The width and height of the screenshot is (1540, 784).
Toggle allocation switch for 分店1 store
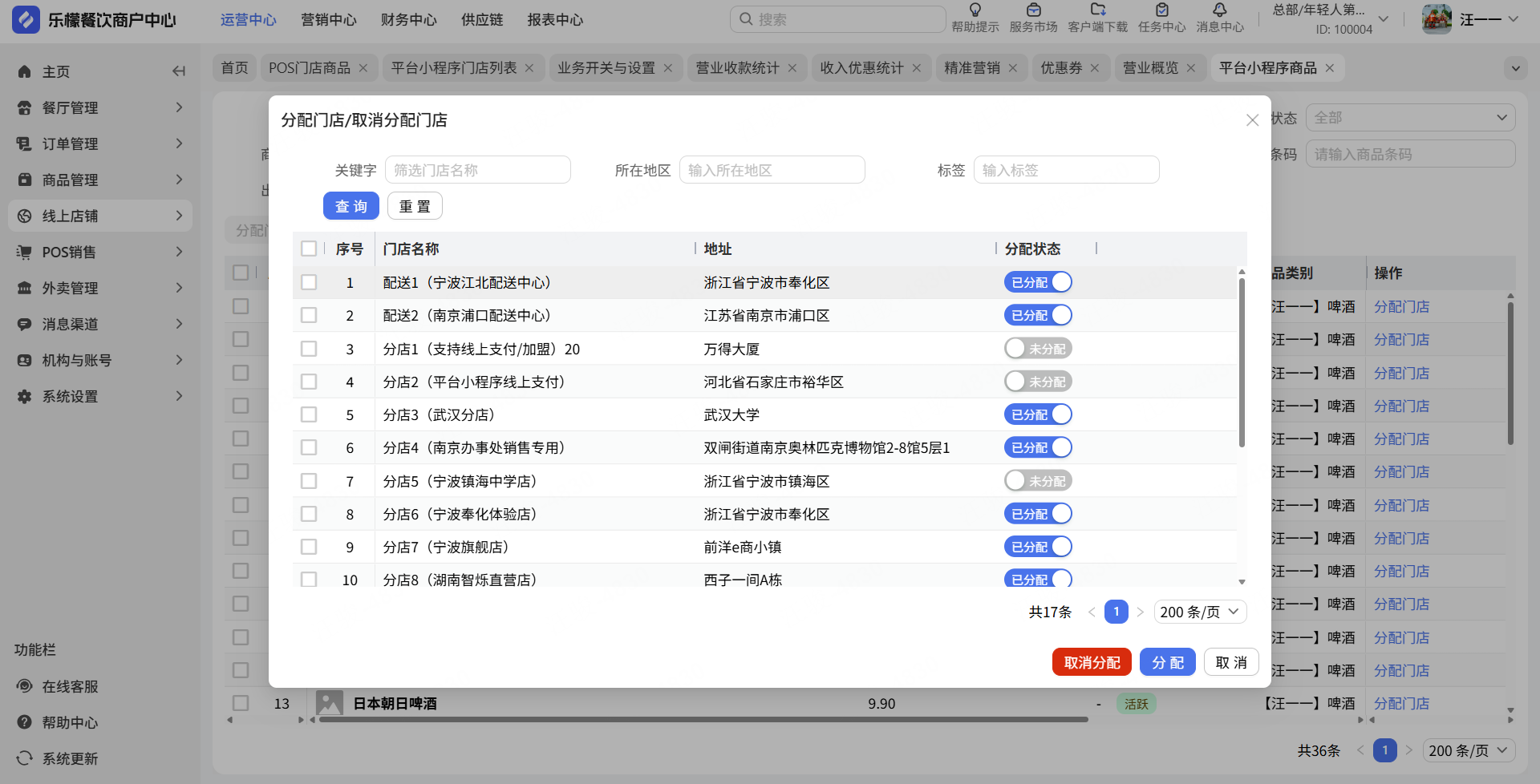(x=1038, y=349)
